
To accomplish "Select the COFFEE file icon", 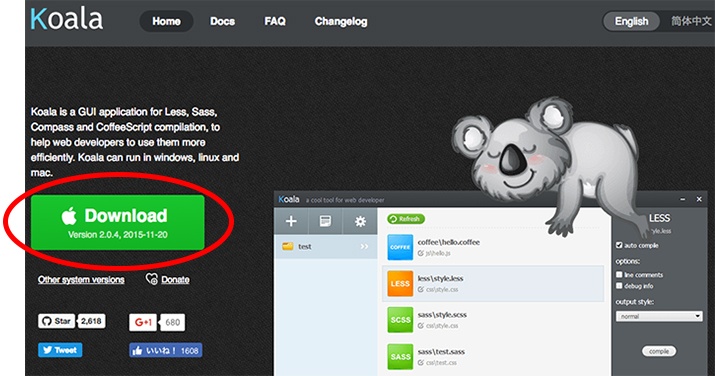I will (400, 247).
